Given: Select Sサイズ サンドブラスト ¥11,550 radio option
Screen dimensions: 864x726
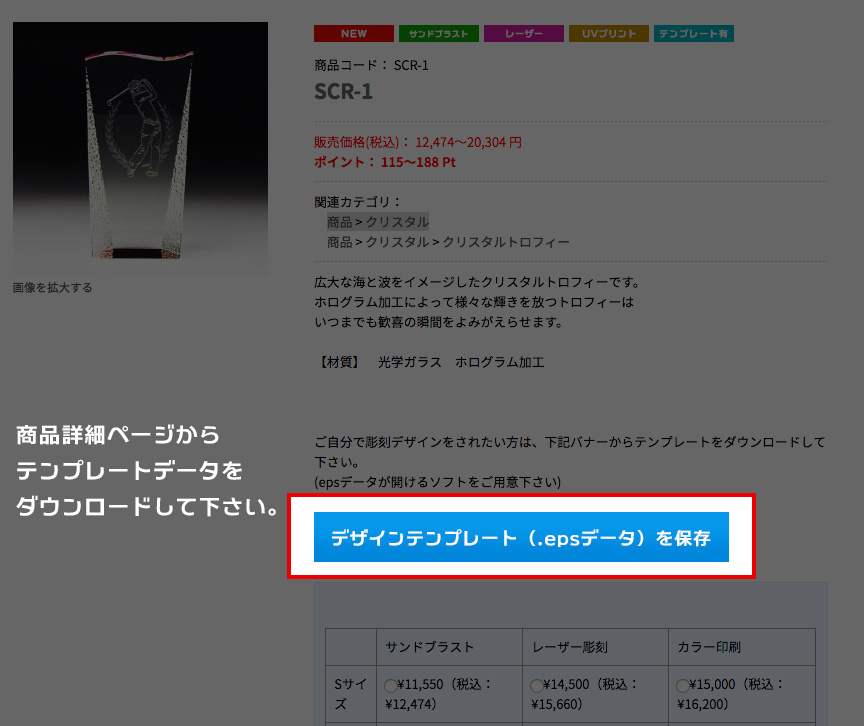Looking at the screenshot, I should (391, 685).
